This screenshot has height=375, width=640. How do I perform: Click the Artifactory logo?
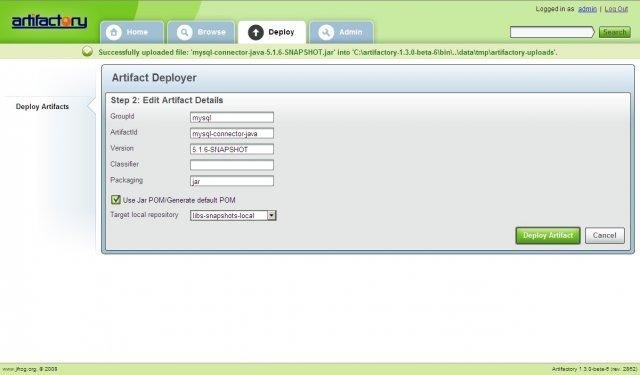coord(49,22)
